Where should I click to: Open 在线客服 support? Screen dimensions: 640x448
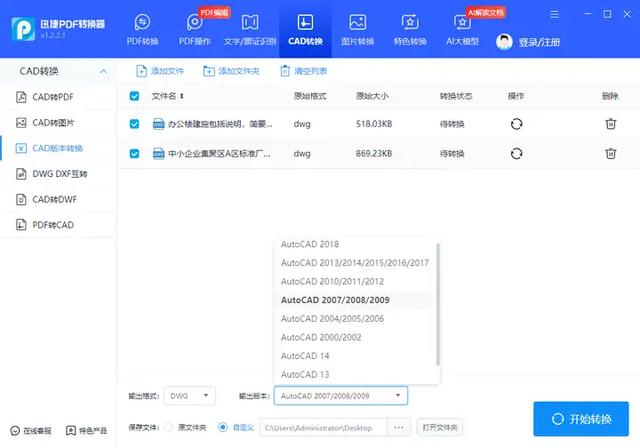[31, 430]
